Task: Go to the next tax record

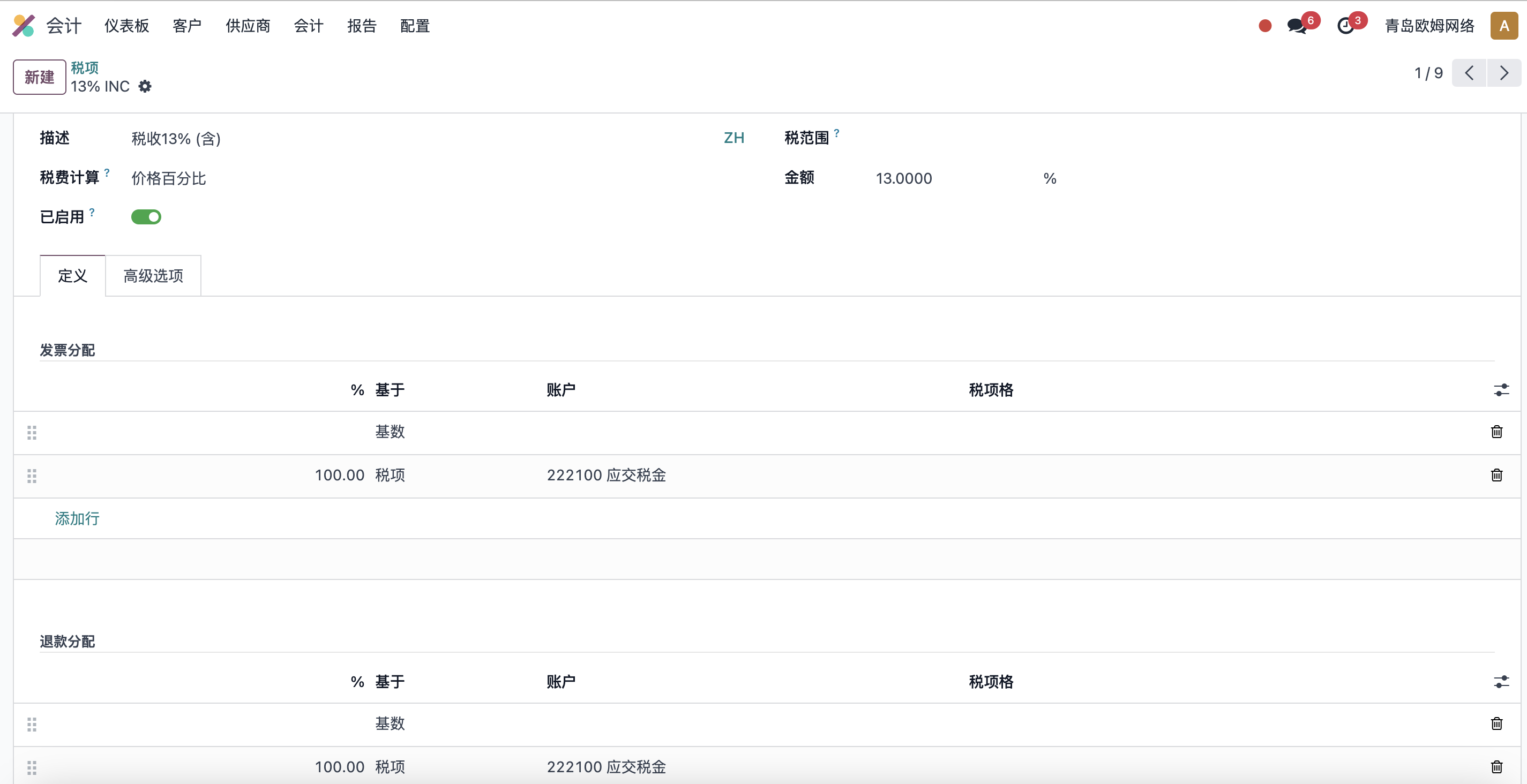Action: [x=1504, y=73]
